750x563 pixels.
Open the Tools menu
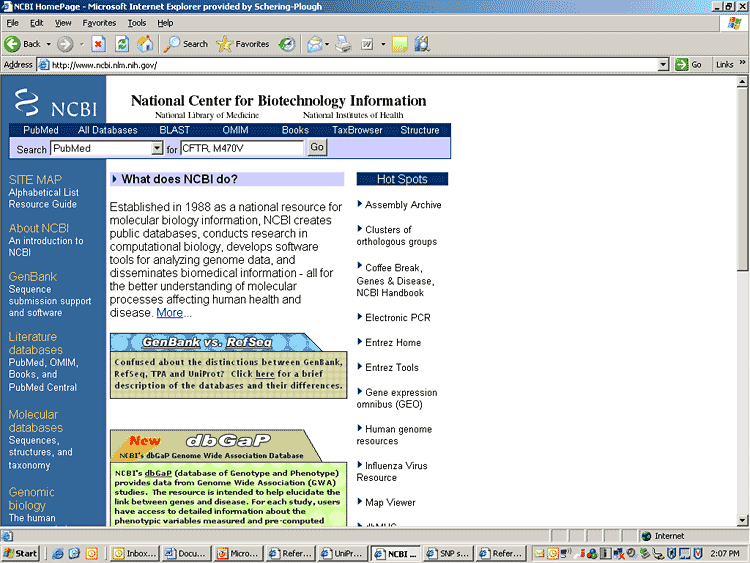137,23
